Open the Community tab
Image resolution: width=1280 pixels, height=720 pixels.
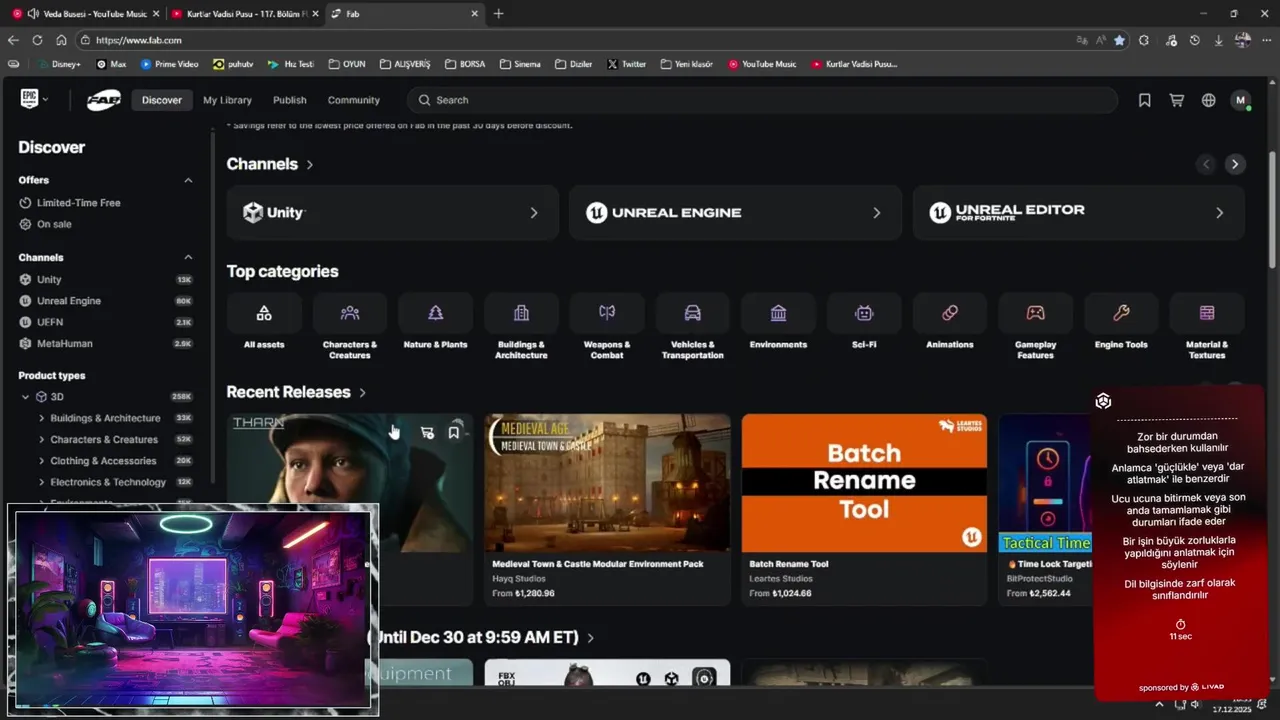[354, 100]
